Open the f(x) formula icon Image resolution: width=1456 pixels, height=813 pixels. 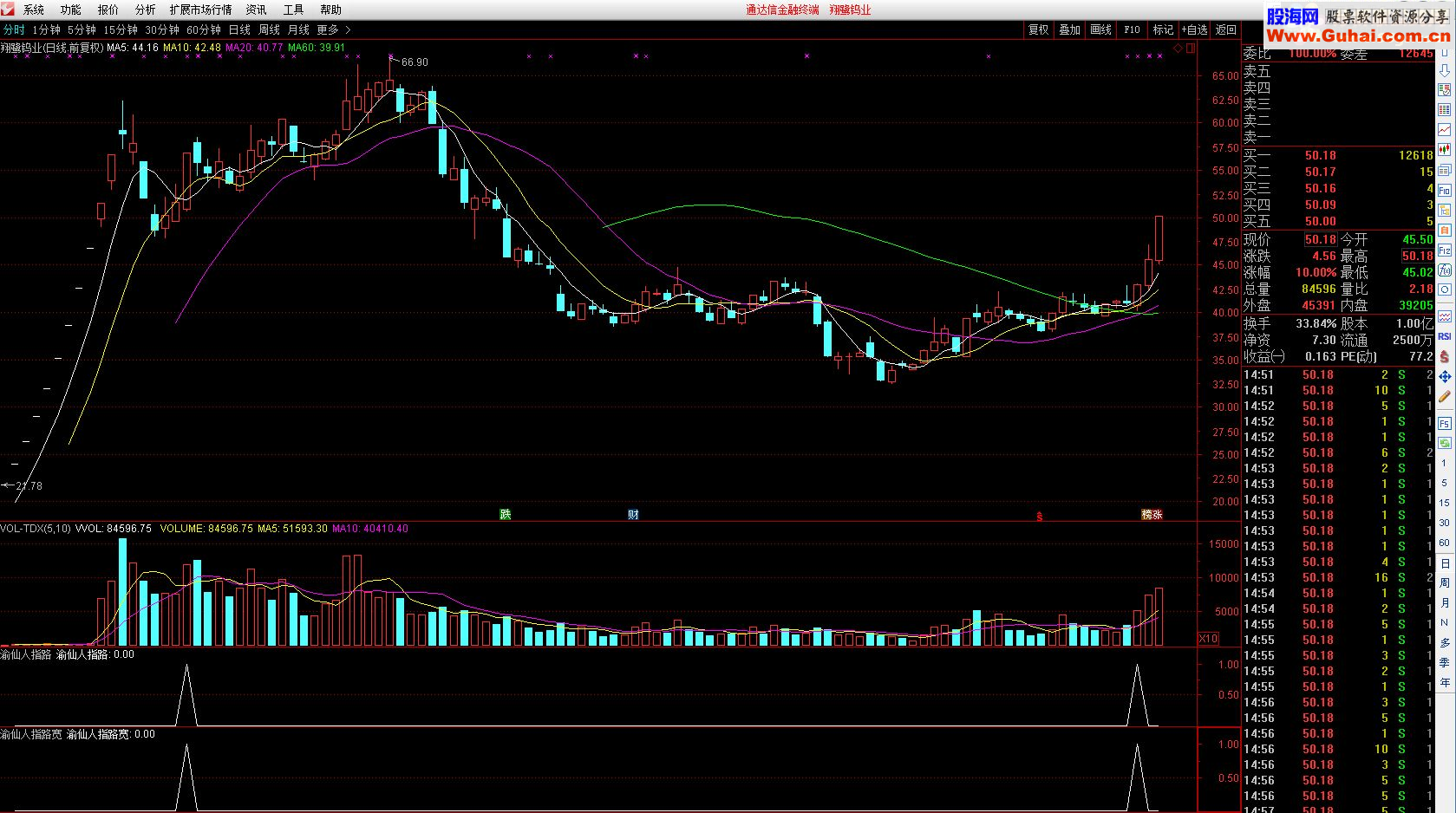1445,270
